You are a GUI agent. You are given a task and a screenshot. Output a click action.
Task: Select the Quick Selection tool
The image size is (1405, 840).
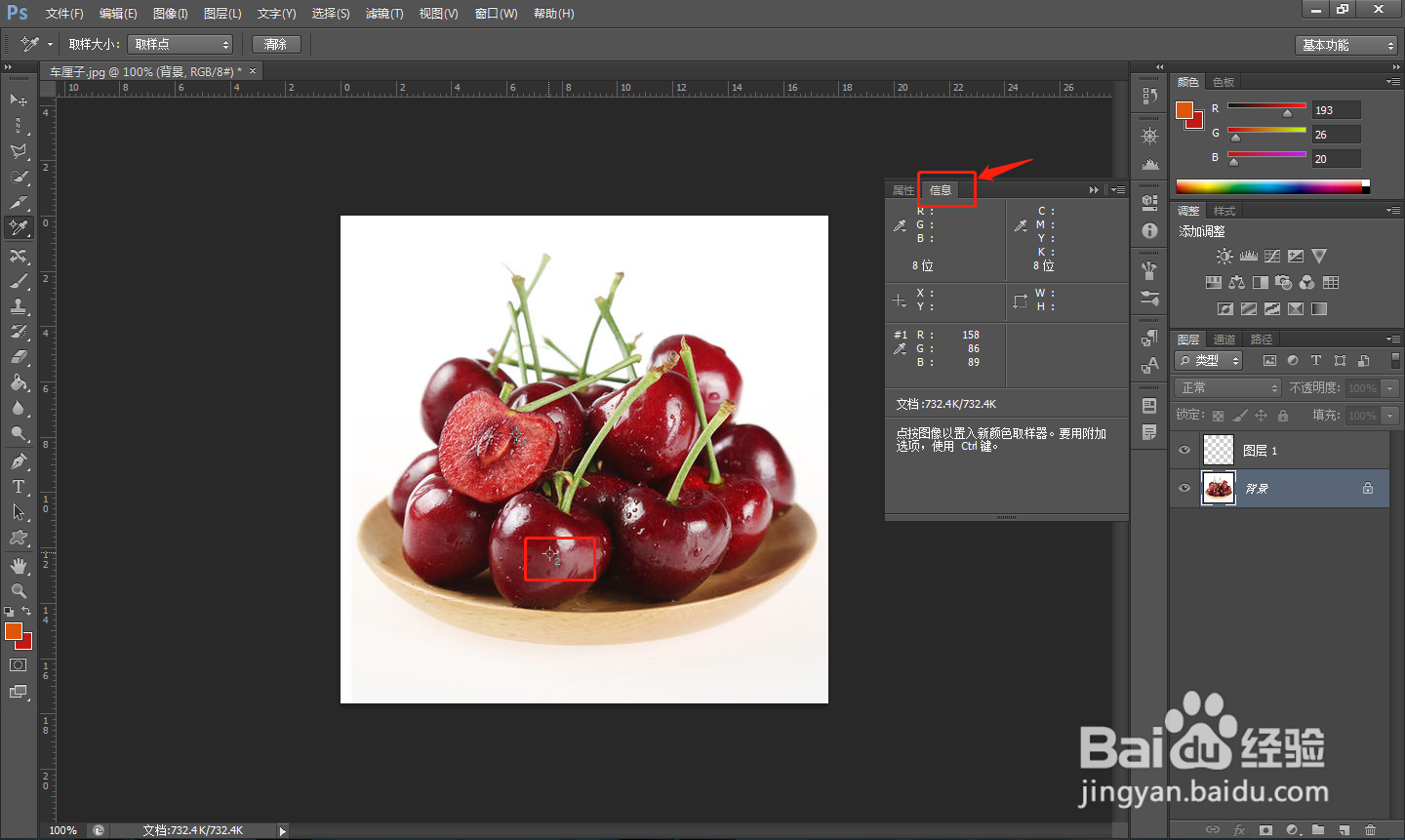coord(18,177)
